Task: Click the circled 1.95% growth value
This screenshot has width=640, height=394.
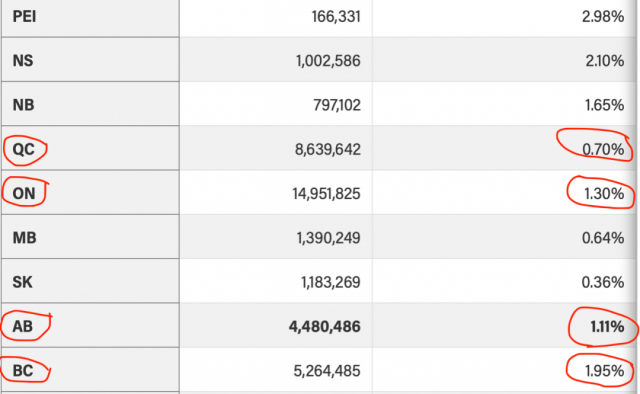Action: pyautogui.click(x=604, y=371)
